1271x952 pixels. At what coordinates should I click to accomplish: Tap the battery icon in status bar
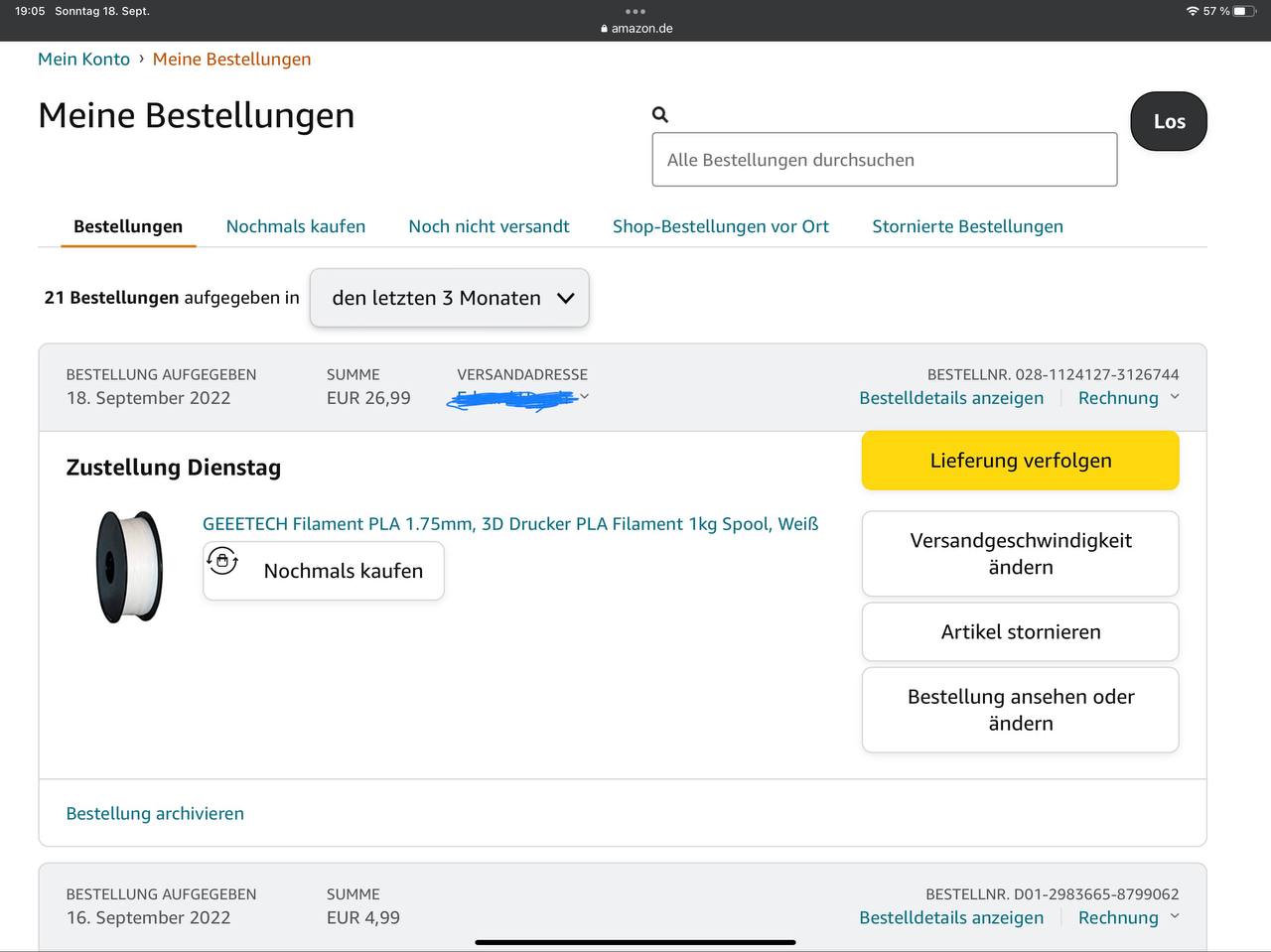click(1244, 11)
